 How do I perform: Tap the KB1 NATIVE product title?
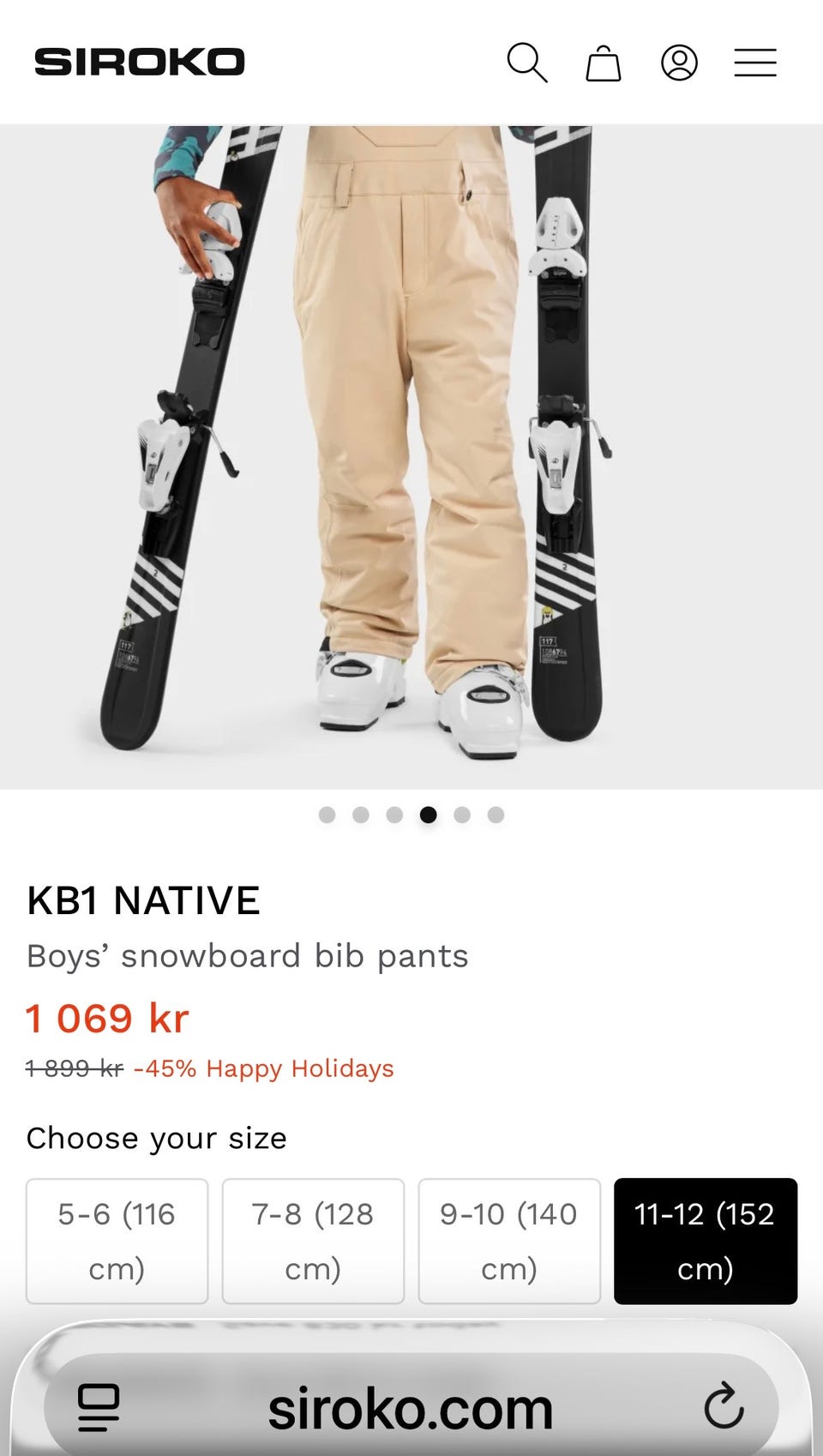143,900
